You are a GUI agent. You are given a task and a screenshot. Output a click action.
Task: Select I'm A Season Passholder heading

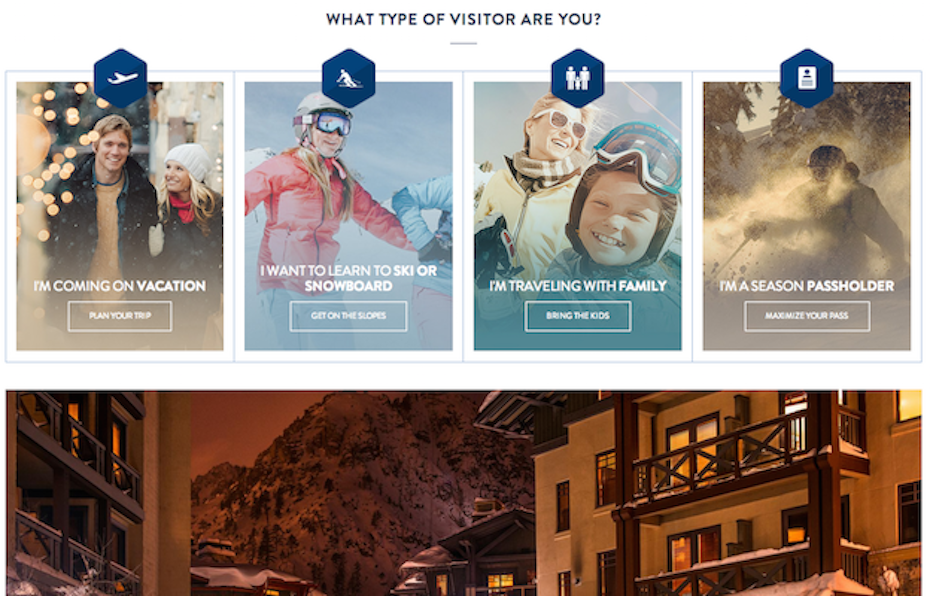tap(807, 286)
